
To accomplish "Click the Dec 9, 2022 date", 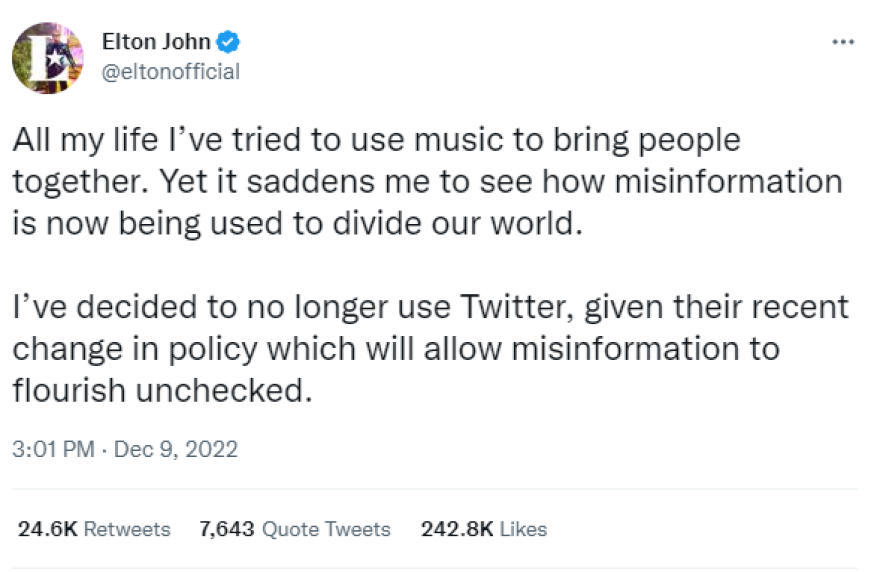I will pyautogui.click(x=177, y=449).
